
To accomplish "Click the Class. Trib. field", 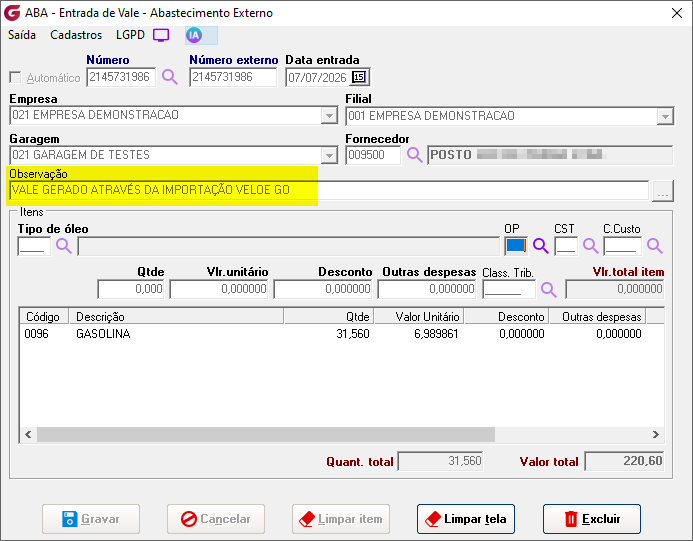I will 509,290.
